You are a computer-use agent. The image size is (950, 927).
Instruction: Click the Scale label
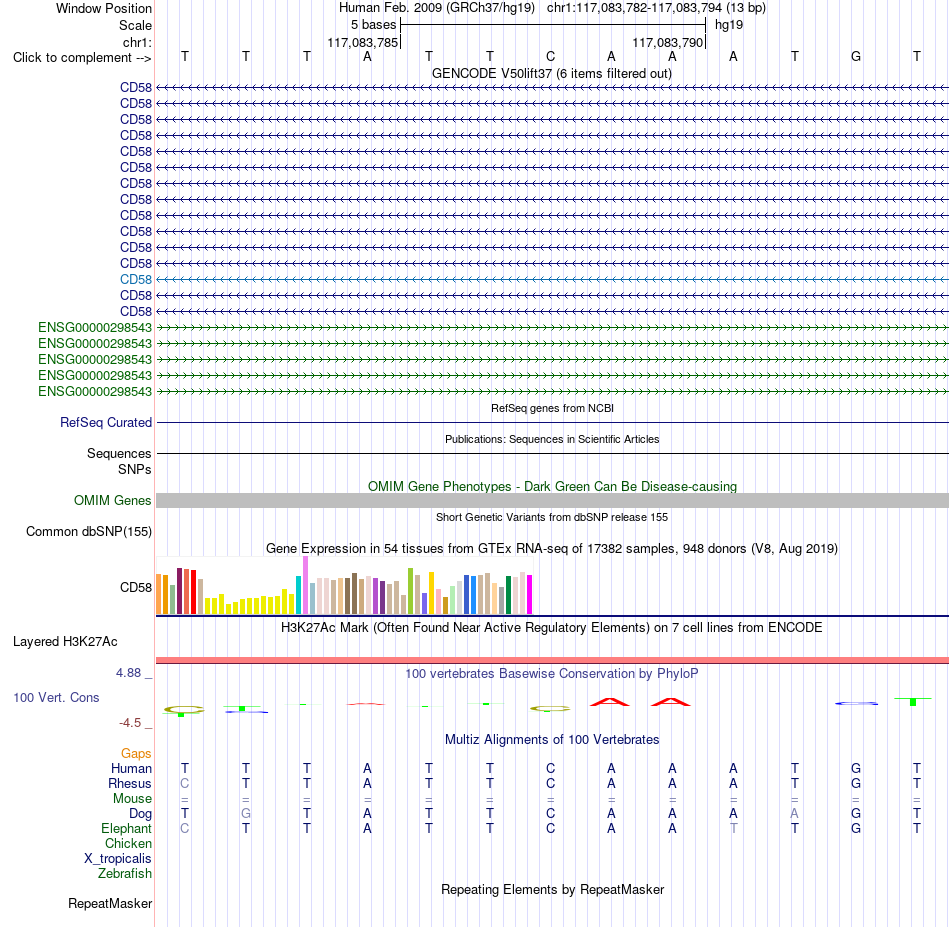click(x=135, y=25)
